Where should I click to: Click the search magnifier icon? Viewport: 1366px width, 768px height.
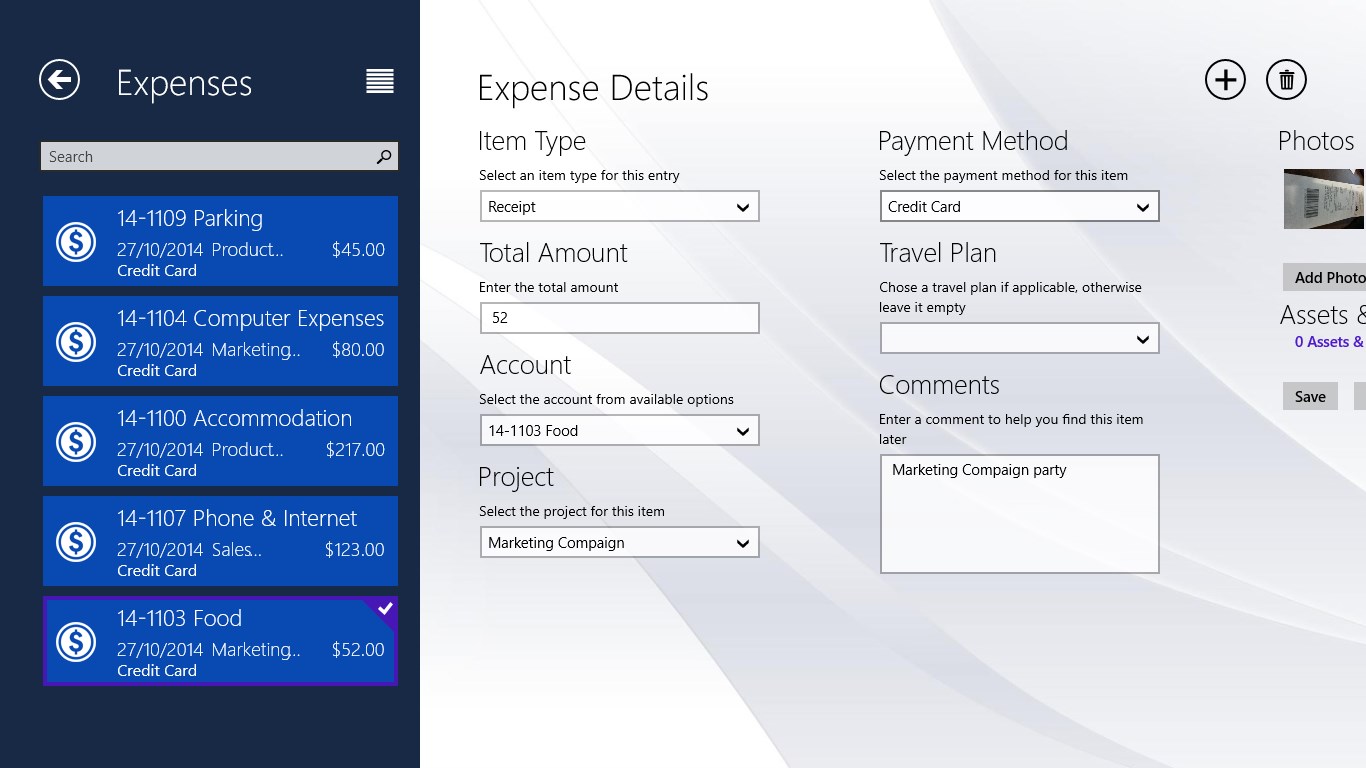[384, 156]
